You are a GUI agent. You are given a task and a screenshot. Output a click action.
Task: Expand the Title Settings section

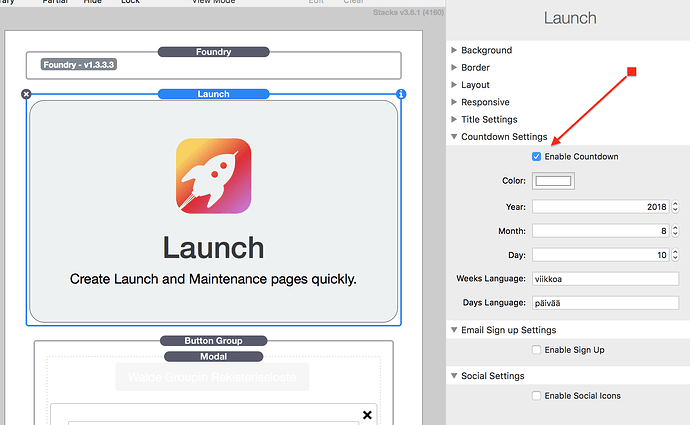[454, 119]
